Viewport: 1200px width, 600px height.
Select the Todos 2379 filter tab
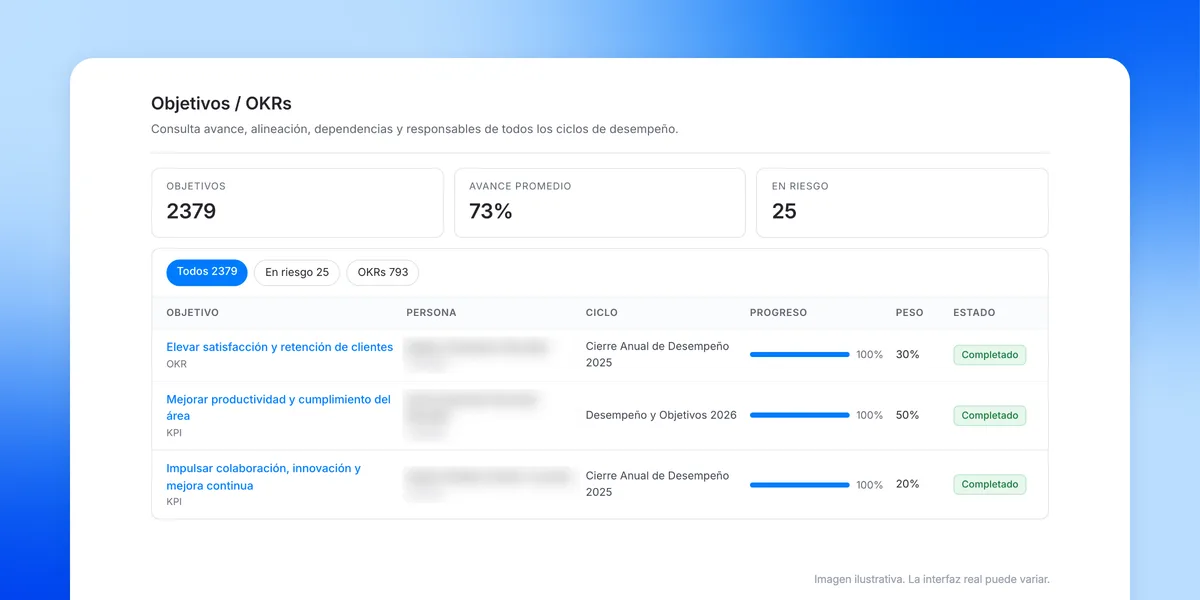click(x=207, y=272)
